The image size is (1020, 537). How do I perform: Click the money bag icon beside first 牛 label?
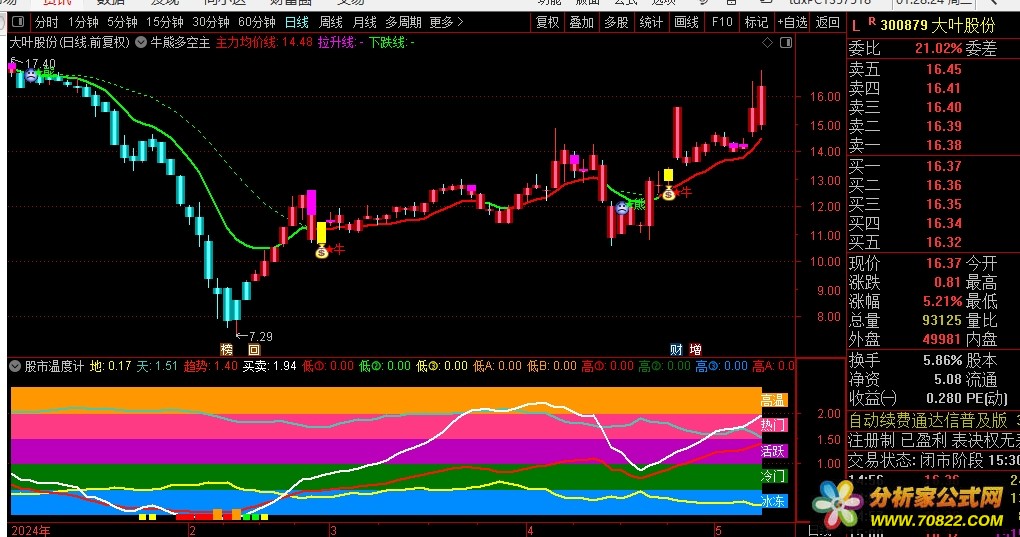(321, 250)
